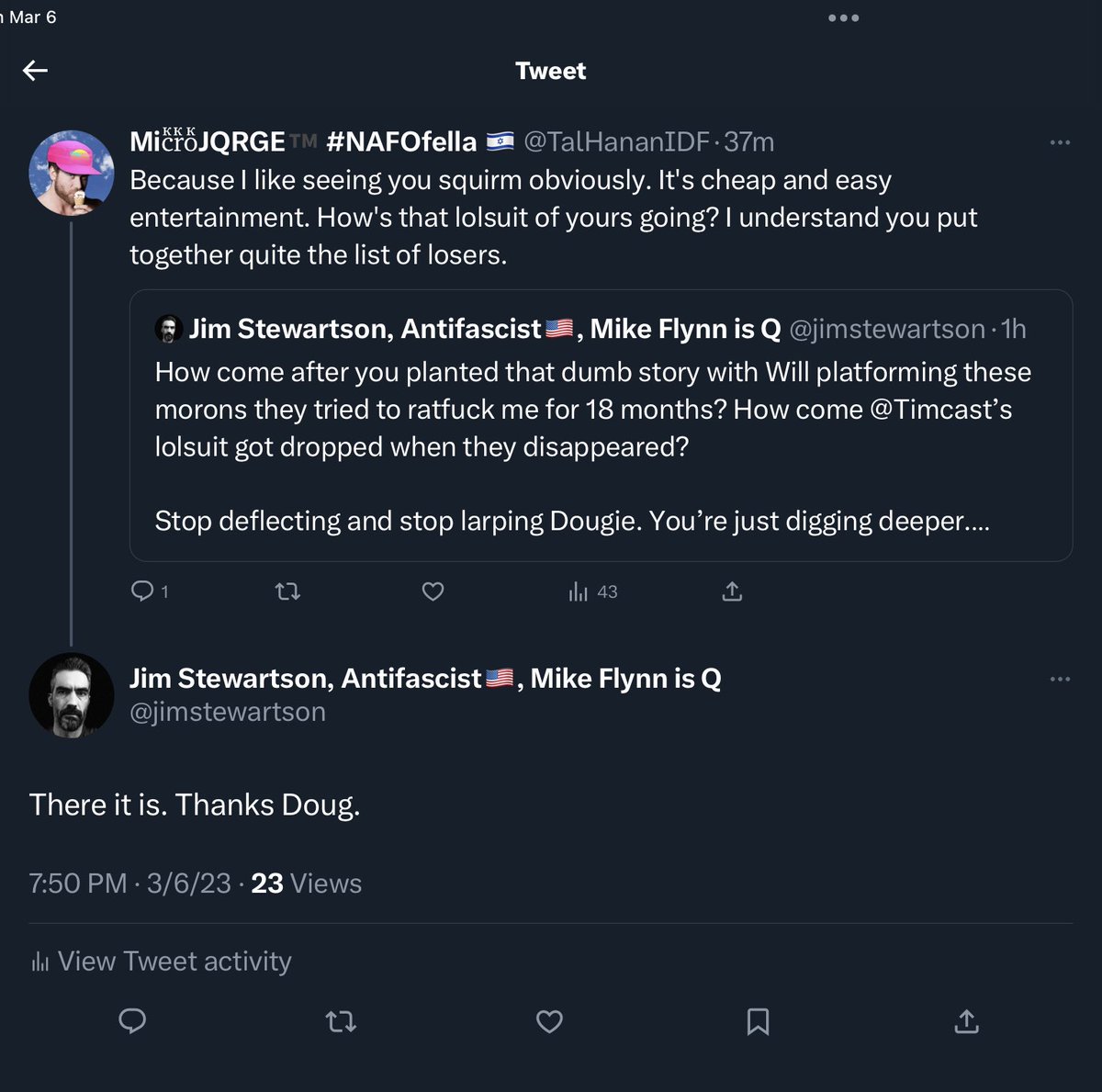Click MicroJQRGE's pink-hat profile picture
The width and height of the screenshot is (1102, 1092).
coord(72,173)
